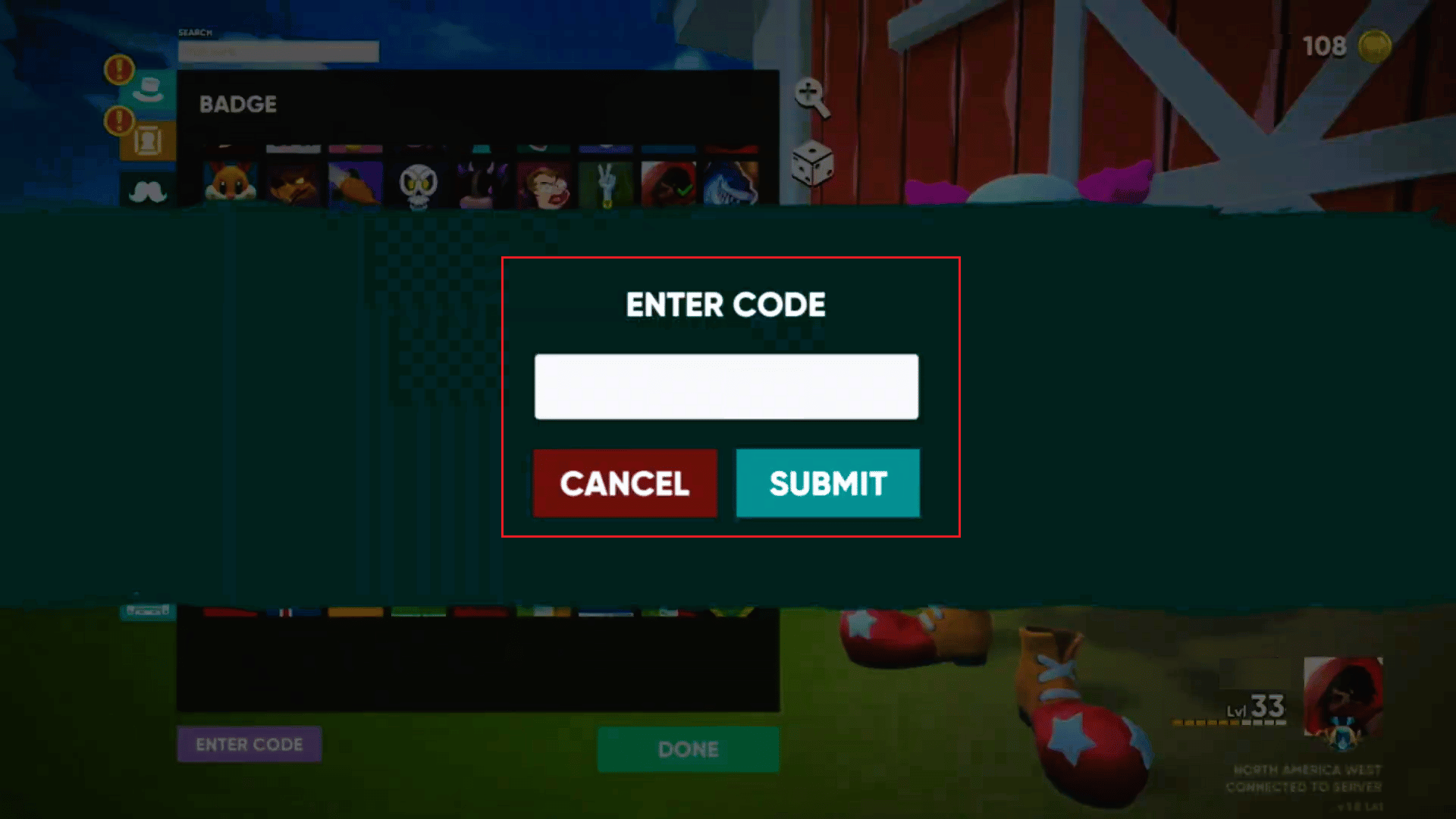
Task: Click the fox/animal character badge icon
Action: (x=230, y=184)
